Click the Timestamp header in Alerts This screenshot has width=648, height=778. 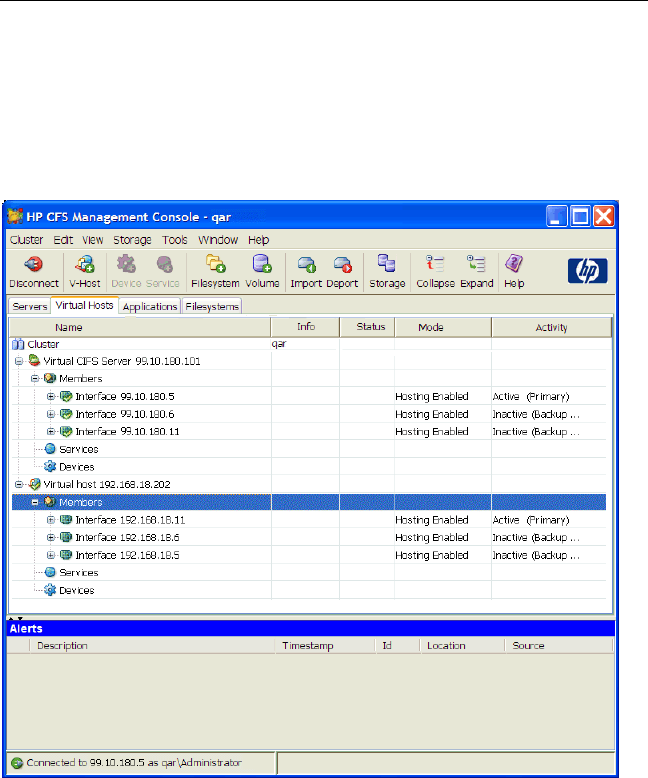coord(325,646)
